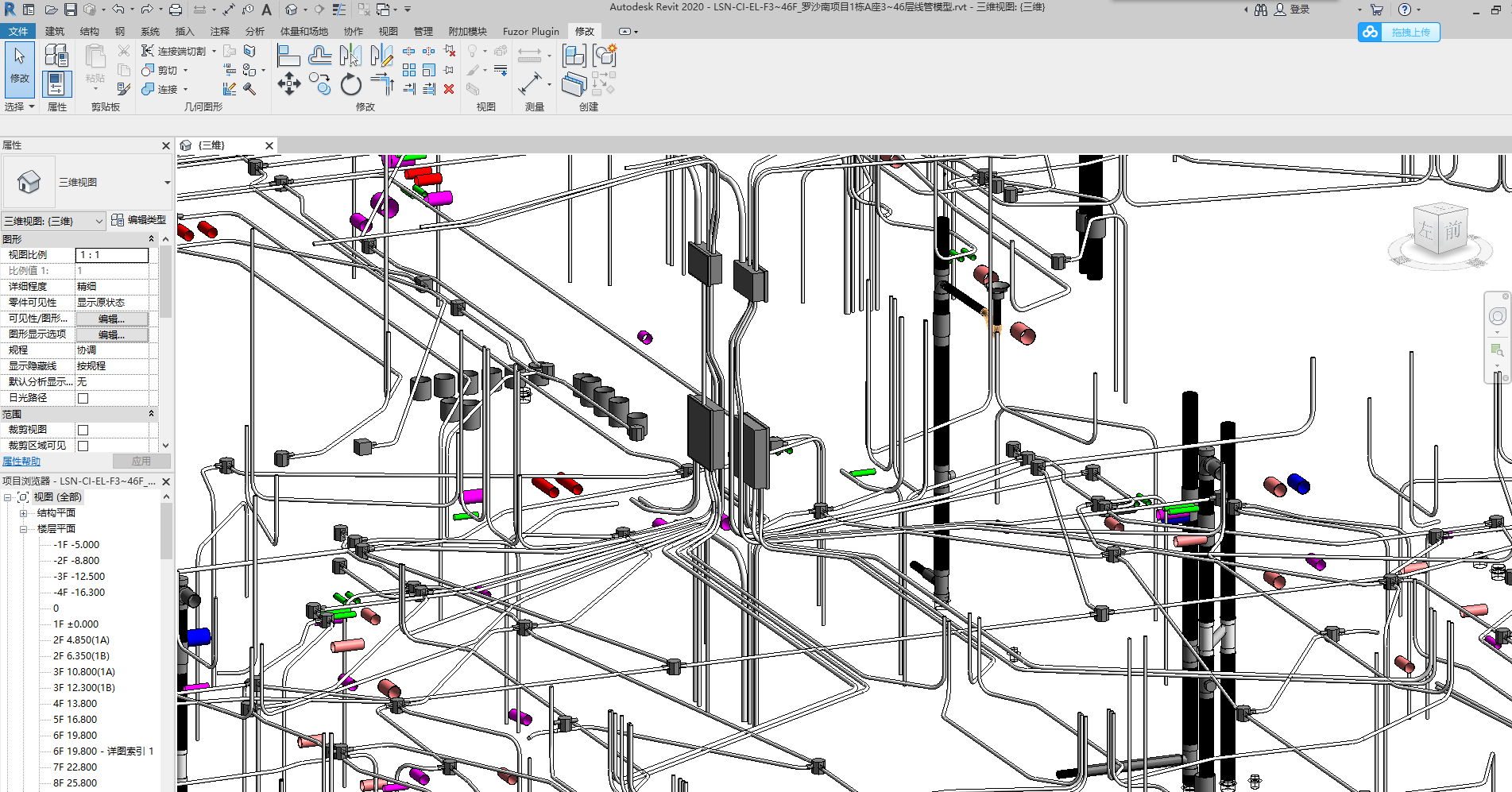Click the ViewCube front face
This screenshot has width=1512, height=792.
[x=1452, y=230]
